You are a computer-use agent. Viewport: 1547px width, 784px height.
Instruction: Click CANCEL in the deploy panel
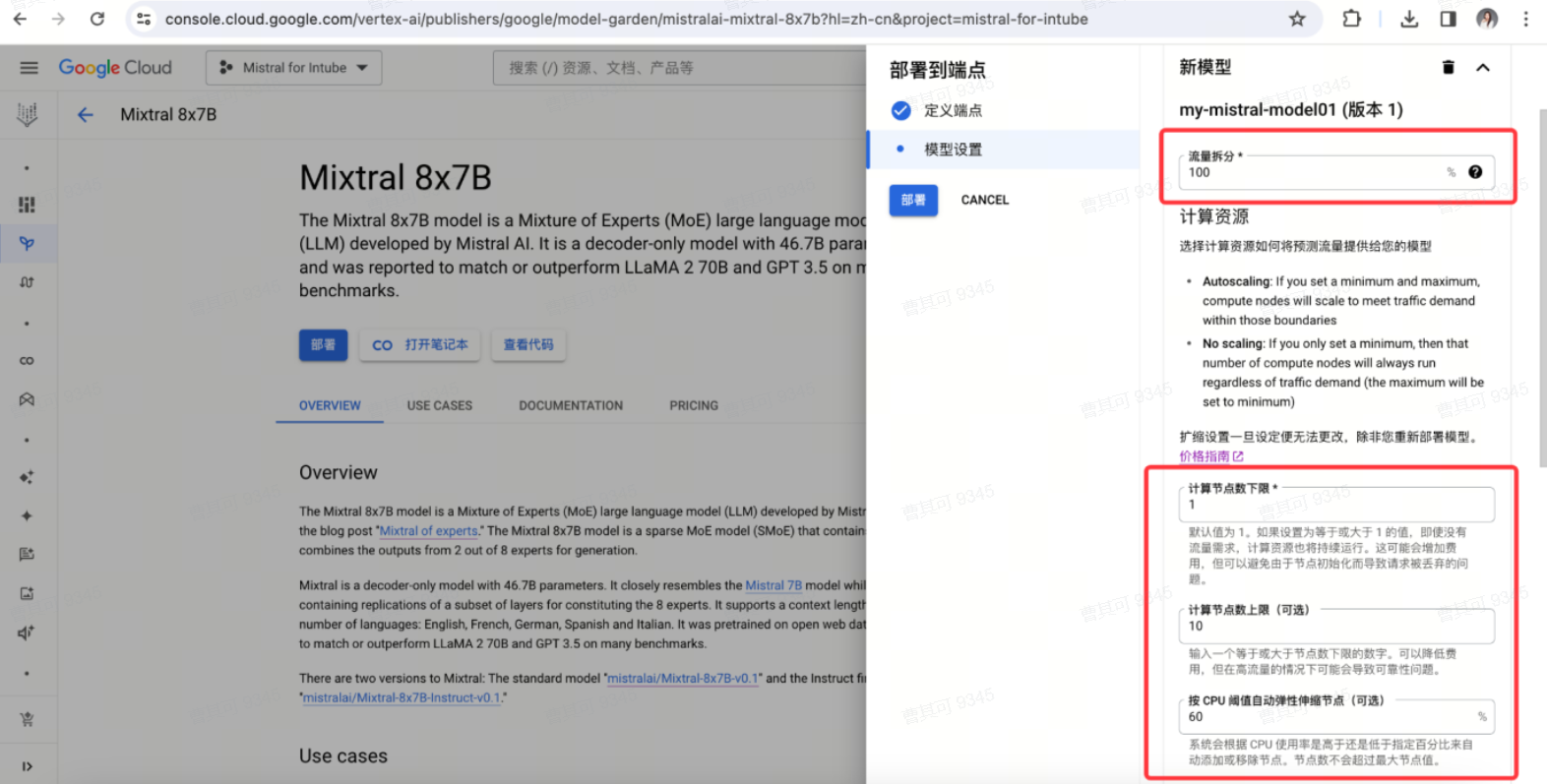click(x=984, y=200)
